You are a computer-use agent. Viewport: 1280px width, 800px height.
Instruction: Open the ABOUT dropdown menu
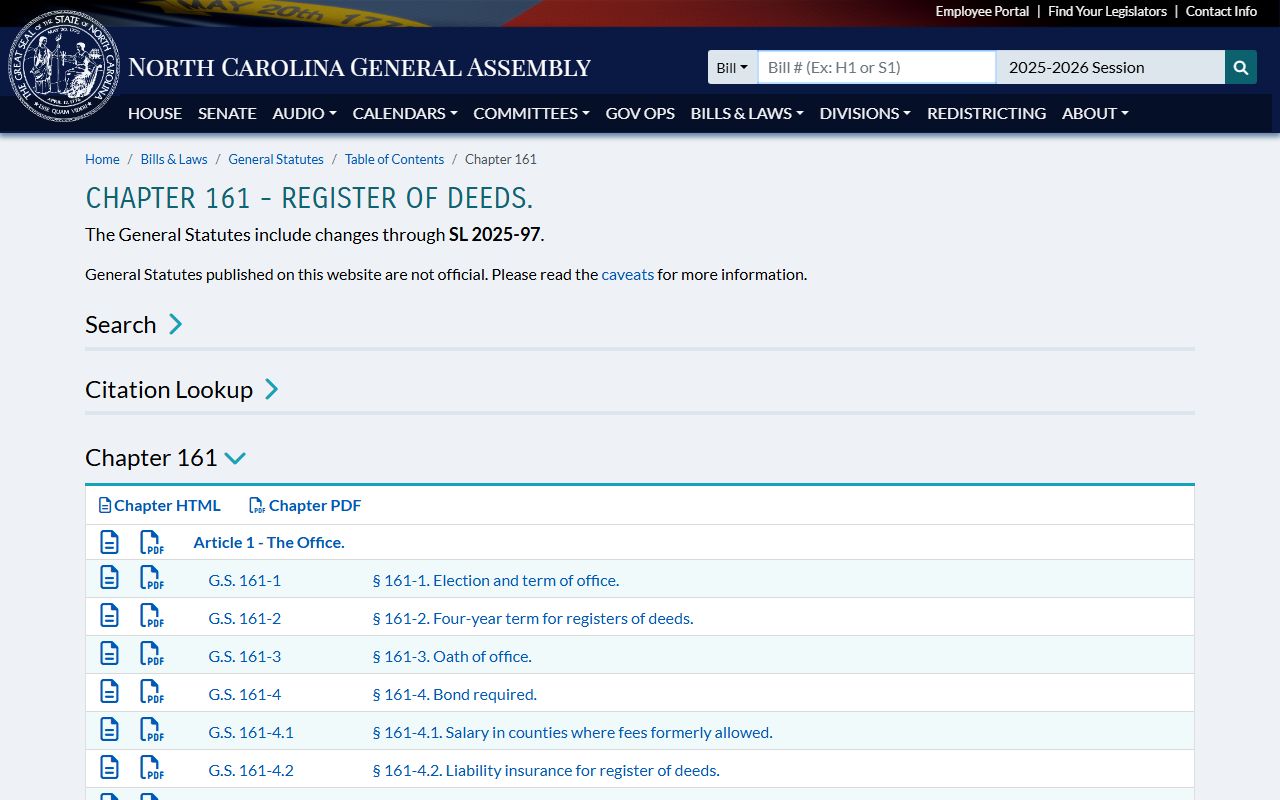1095,113
